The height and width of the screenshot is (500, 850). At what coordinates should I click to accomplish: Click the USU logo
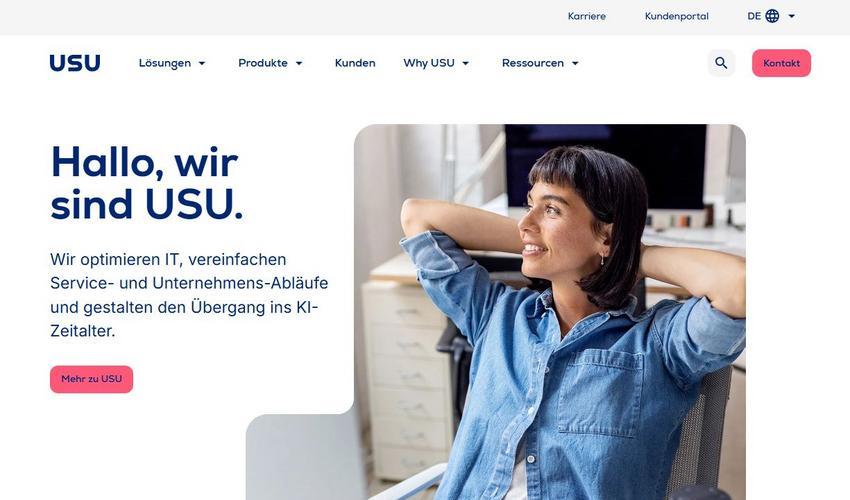[x=75, y=63]
